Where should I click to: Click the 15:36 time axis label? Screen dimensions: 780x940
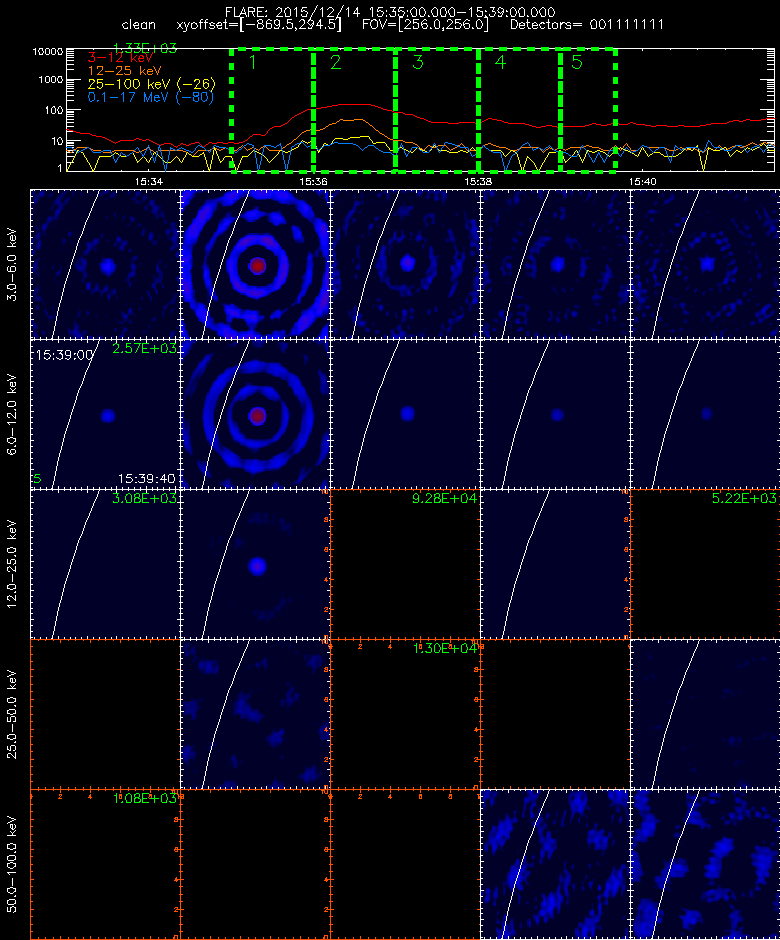[x=313, y=181]
